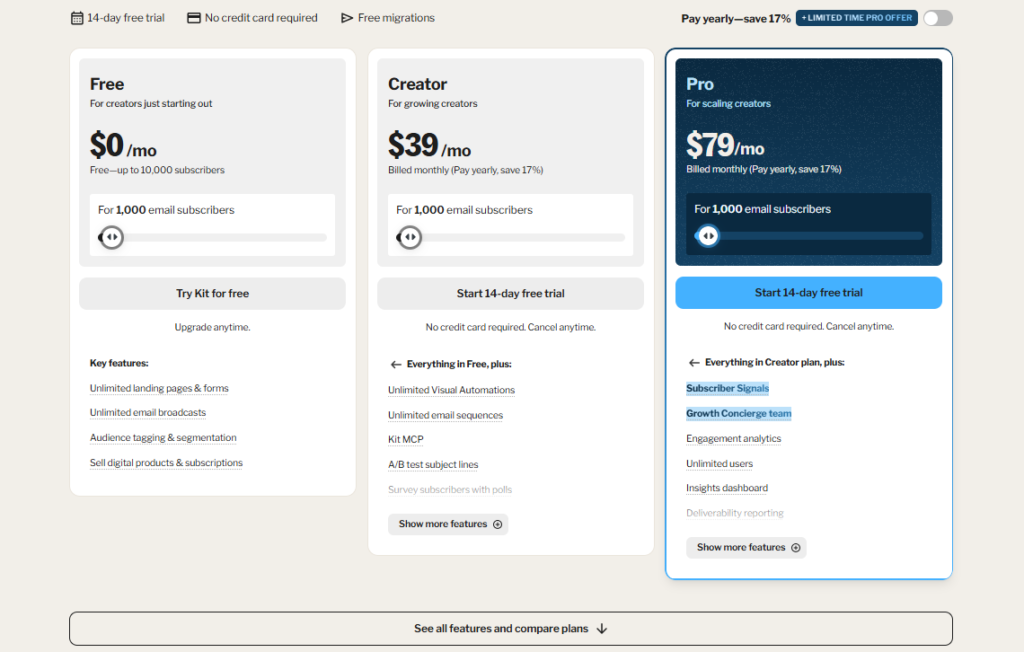Click the Creator plan subscriber slider handle
The image size is (1024, 652).
pyautogui.click(x=410, y=237)
